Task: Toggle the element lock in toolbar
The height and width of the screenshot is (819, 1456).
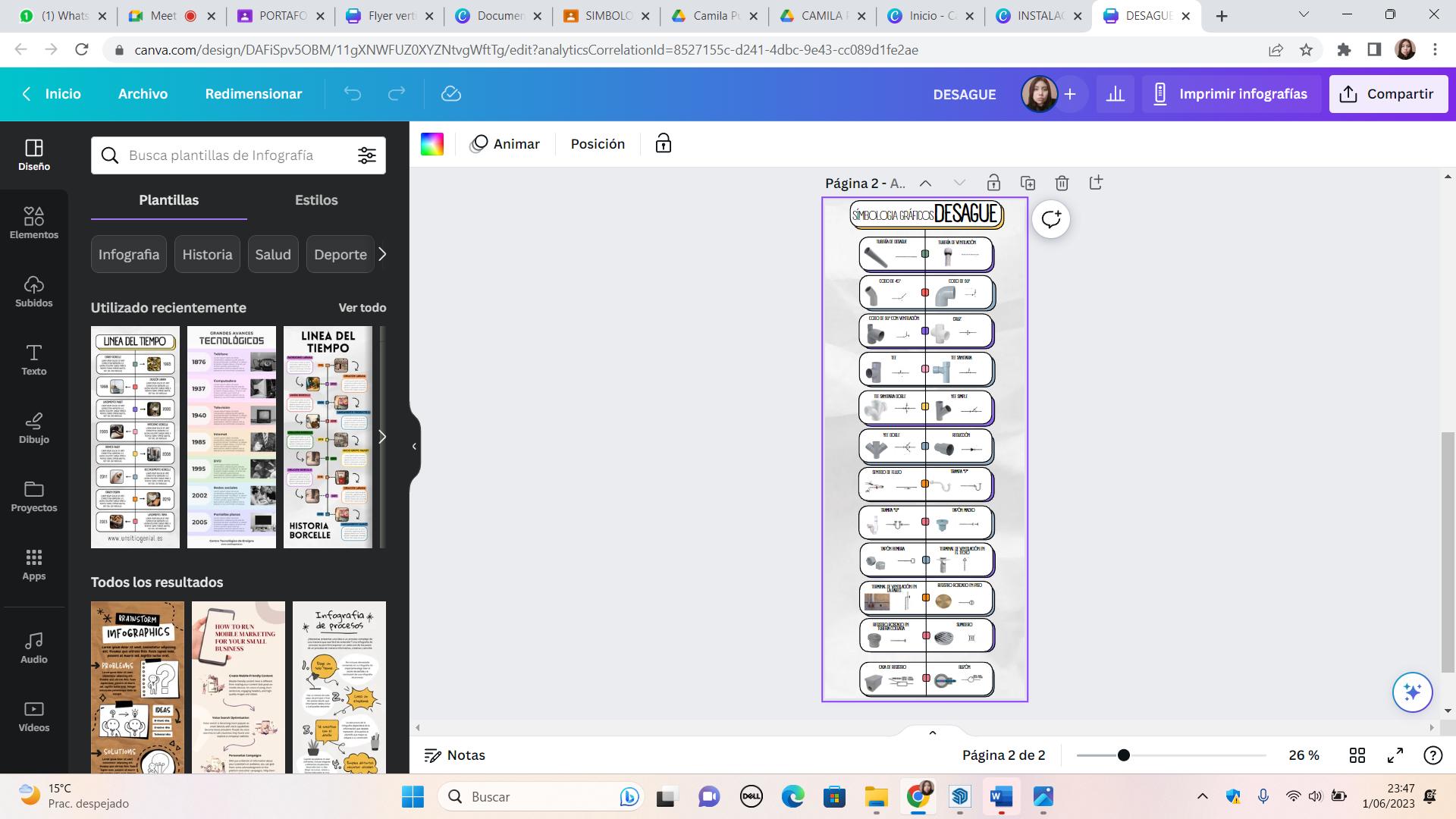Action: pyautogui.click(x=664, y=144)
